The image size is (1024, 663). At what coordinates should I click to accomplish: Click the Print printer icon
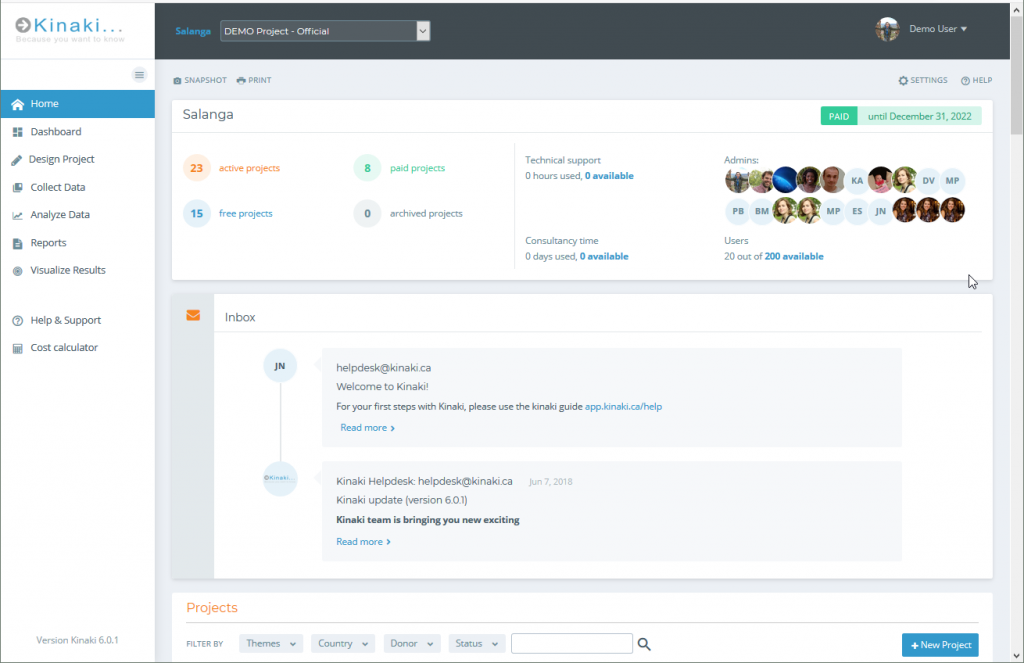tap(241, 80)
